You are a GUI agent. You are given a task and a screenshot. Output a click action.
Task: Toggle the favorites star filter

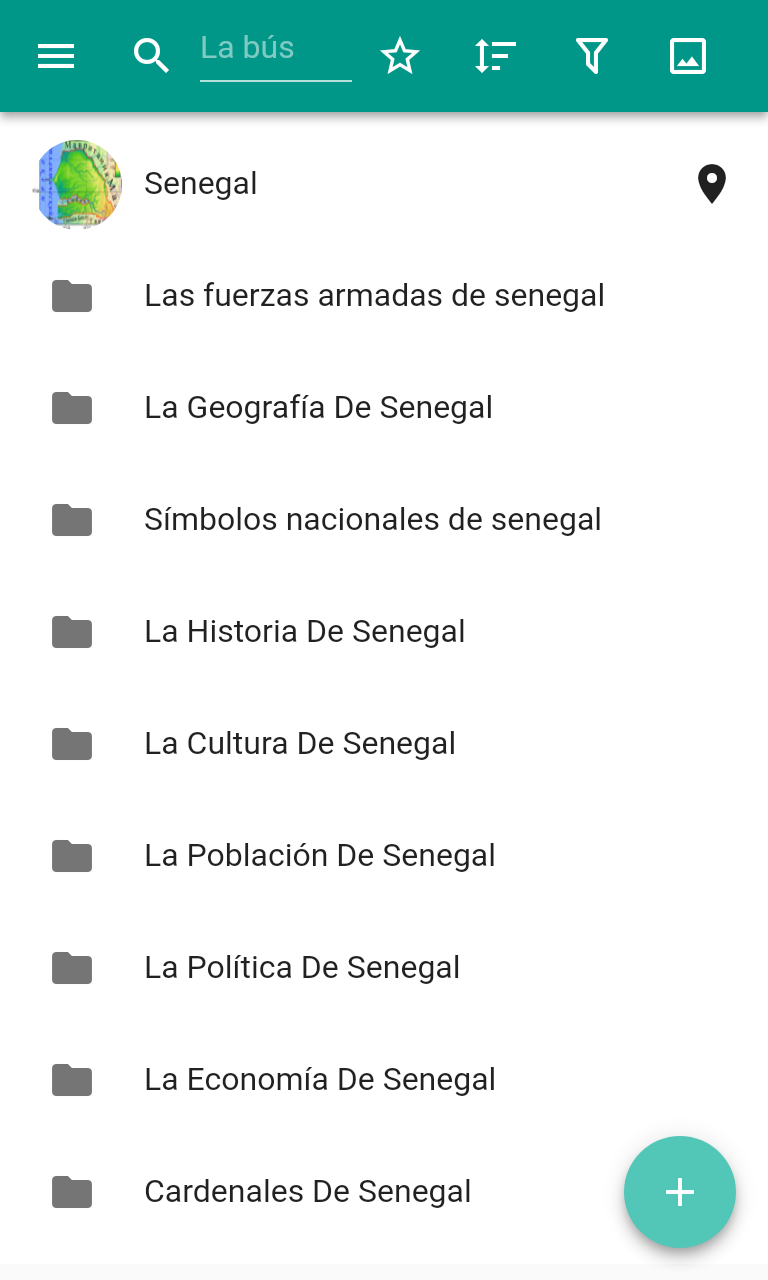pos(400,56)
